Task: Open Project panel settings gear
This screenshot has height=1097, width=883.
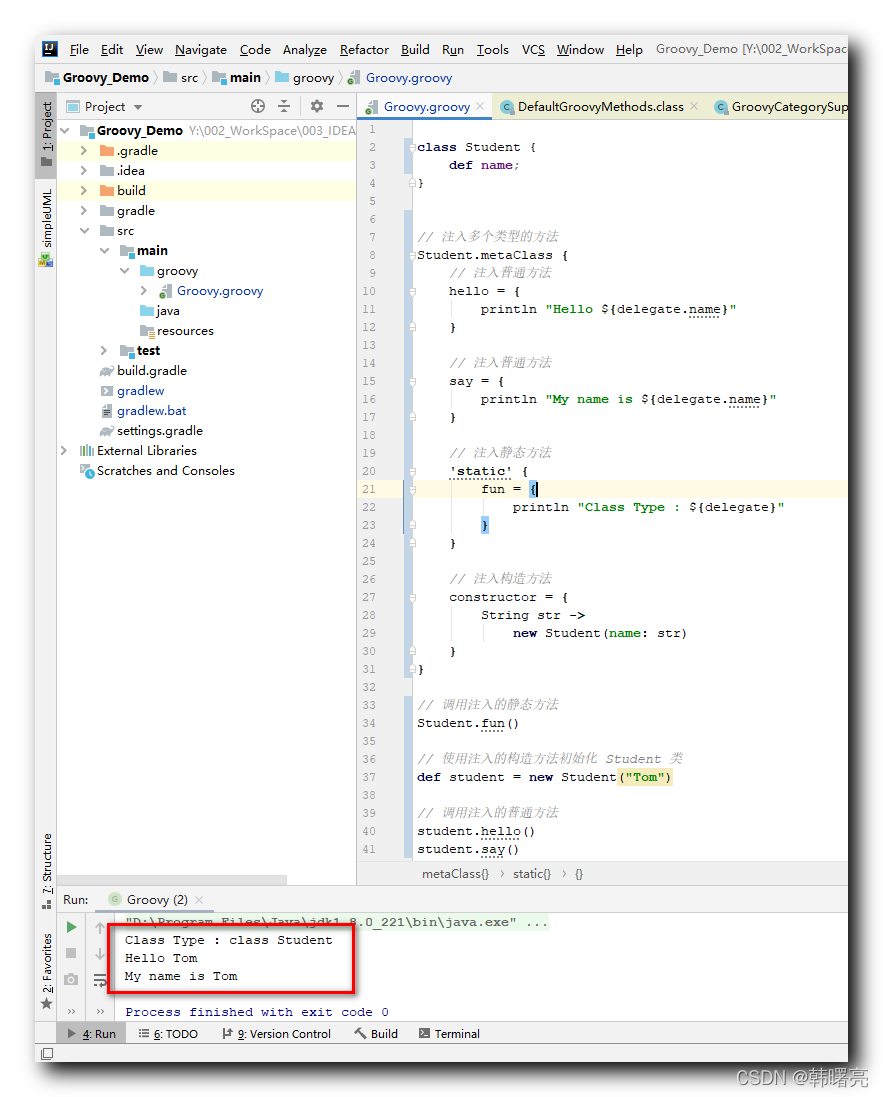Action: 317,106
